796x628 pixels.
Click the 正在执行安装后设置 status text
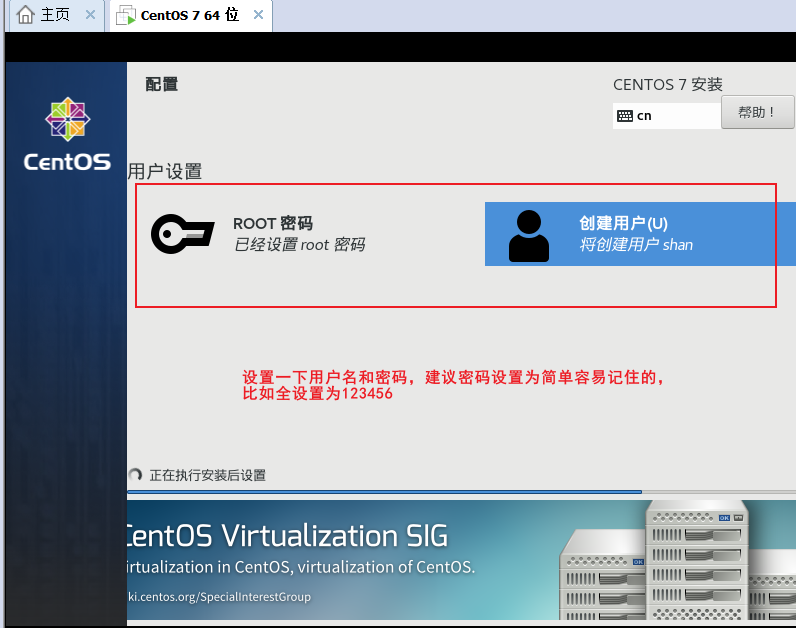tap(208, 475)
